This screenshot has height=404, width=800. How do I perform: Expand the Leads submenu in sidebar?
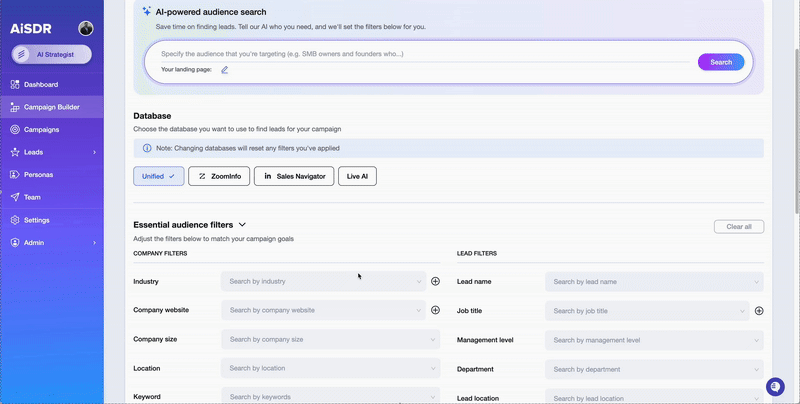click(94, 152)
